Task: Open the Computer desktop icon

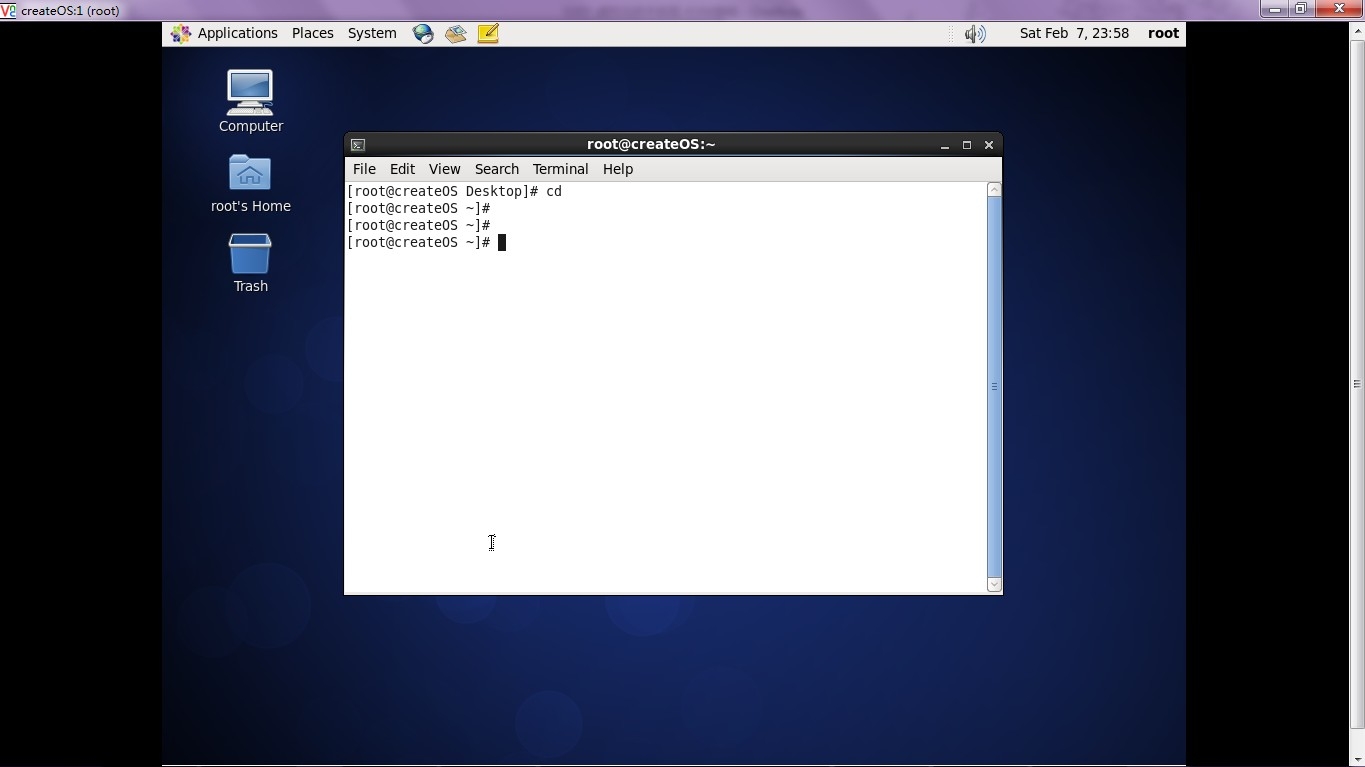Action: [x=250, y=93]
